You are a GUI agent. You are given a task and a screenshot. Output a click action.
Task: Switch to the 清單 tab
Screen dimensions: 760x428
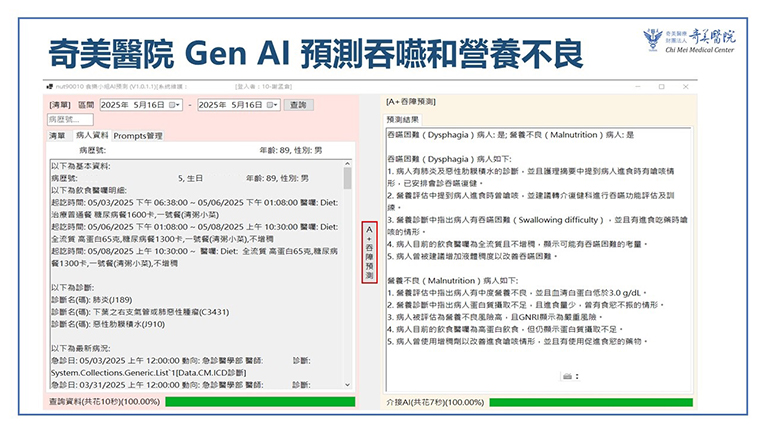[57, 135]
